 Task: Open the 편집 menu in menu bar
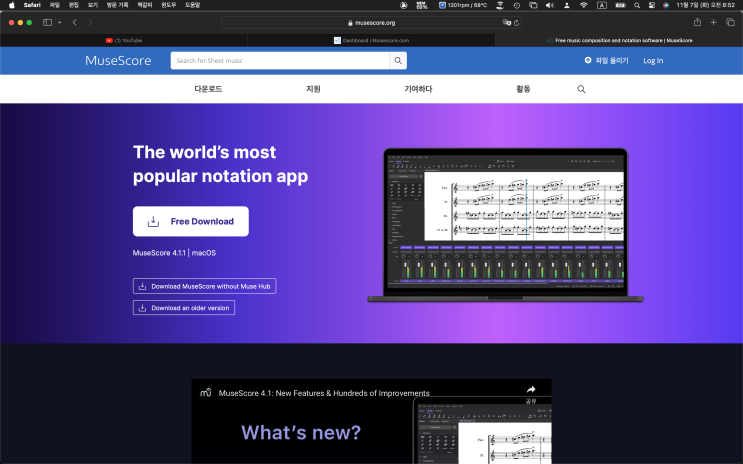(x=73, y=5)
